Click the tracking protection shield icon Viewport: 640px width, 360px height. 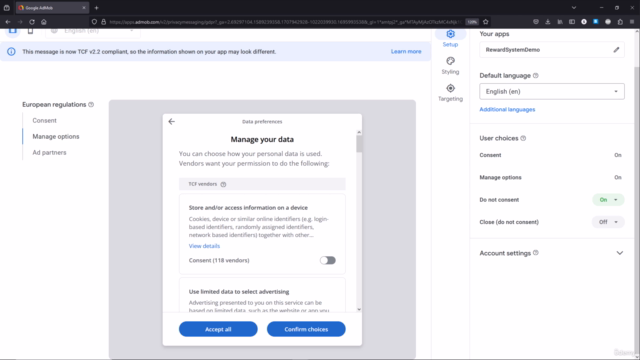pyautogui.click(x=94, y=22)
